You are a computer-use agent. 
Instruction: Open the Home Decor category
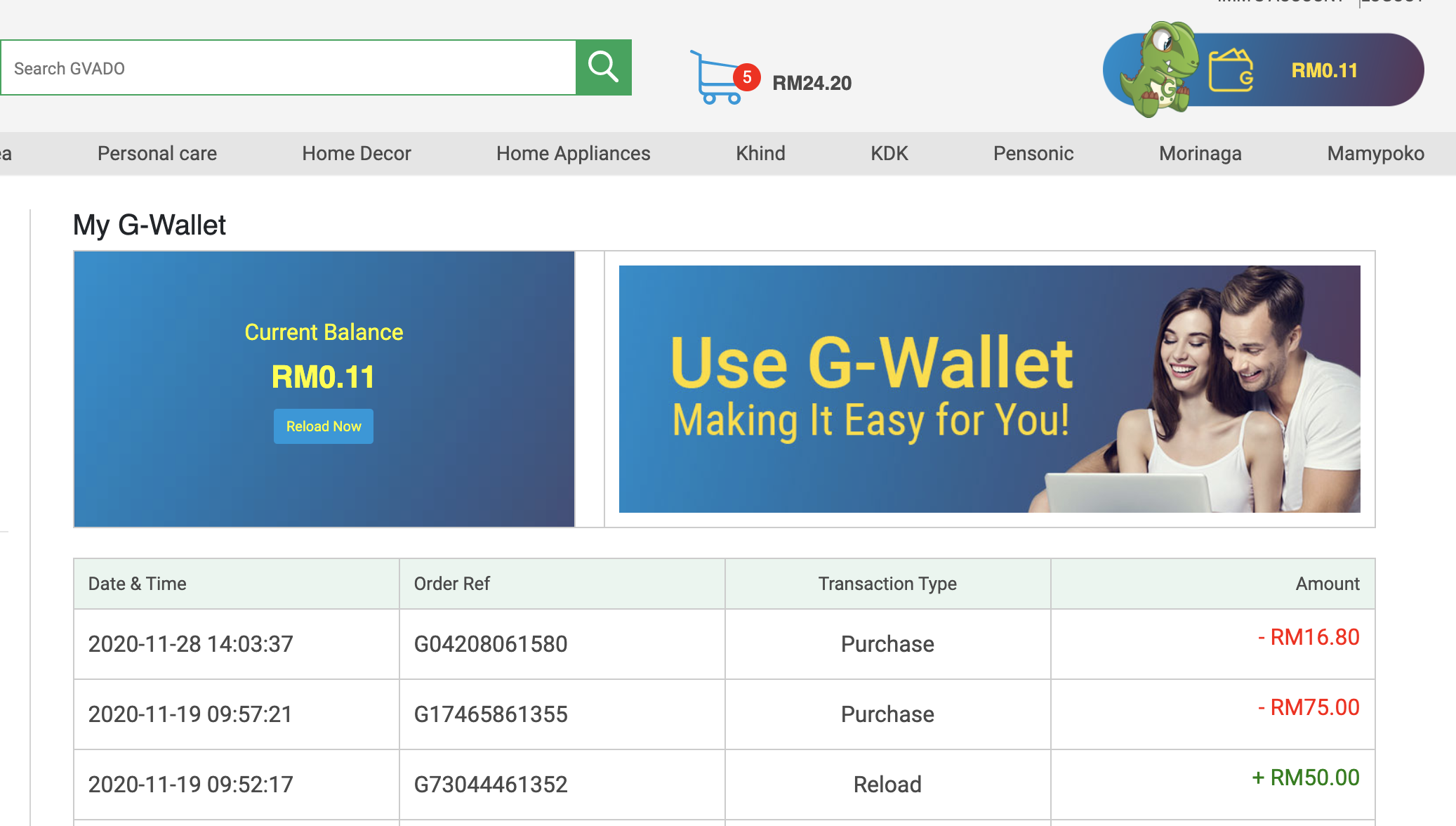coord(357,153)
